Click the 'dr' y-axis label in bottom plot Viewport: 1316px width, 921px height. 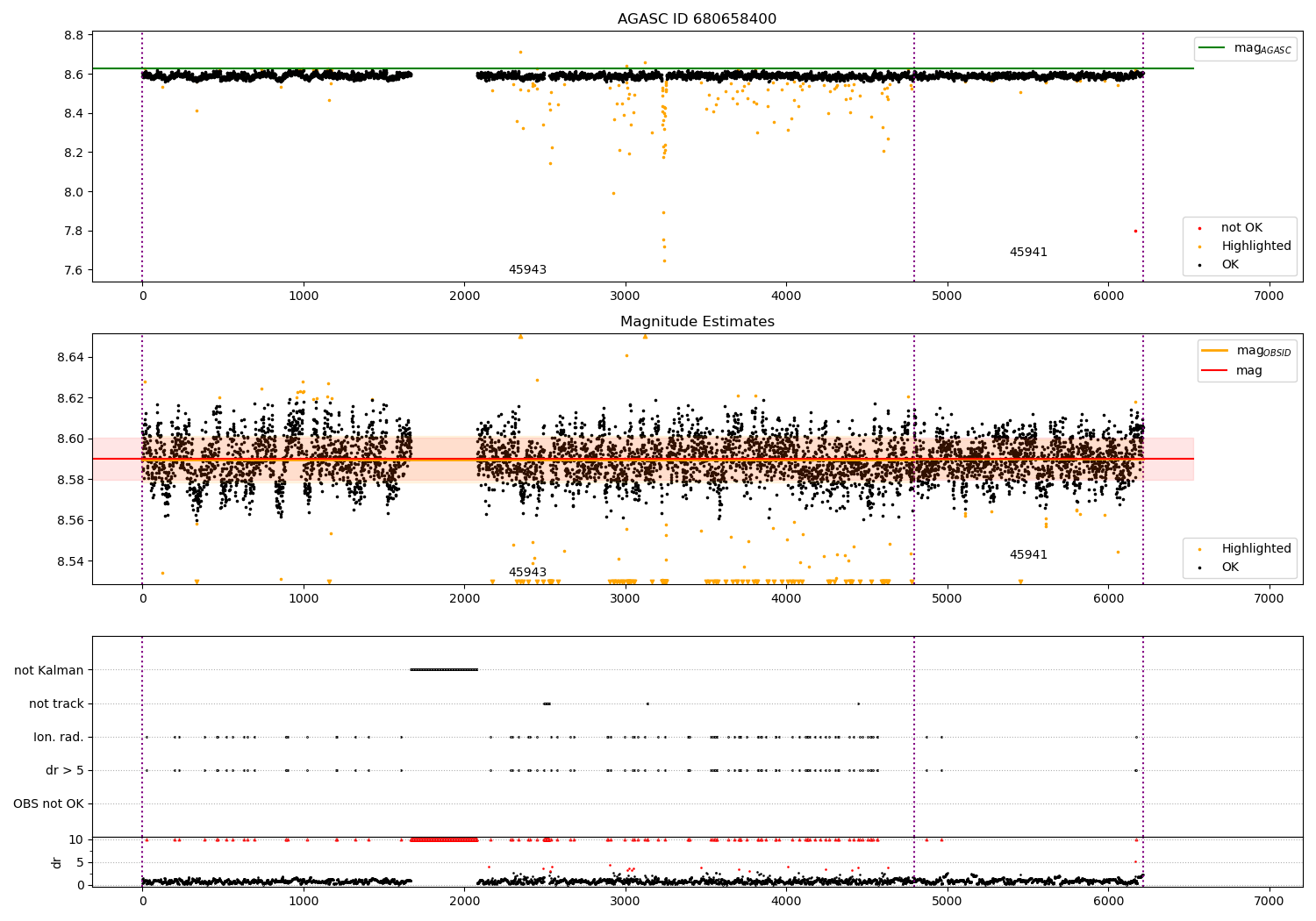(x=56, y=862)
